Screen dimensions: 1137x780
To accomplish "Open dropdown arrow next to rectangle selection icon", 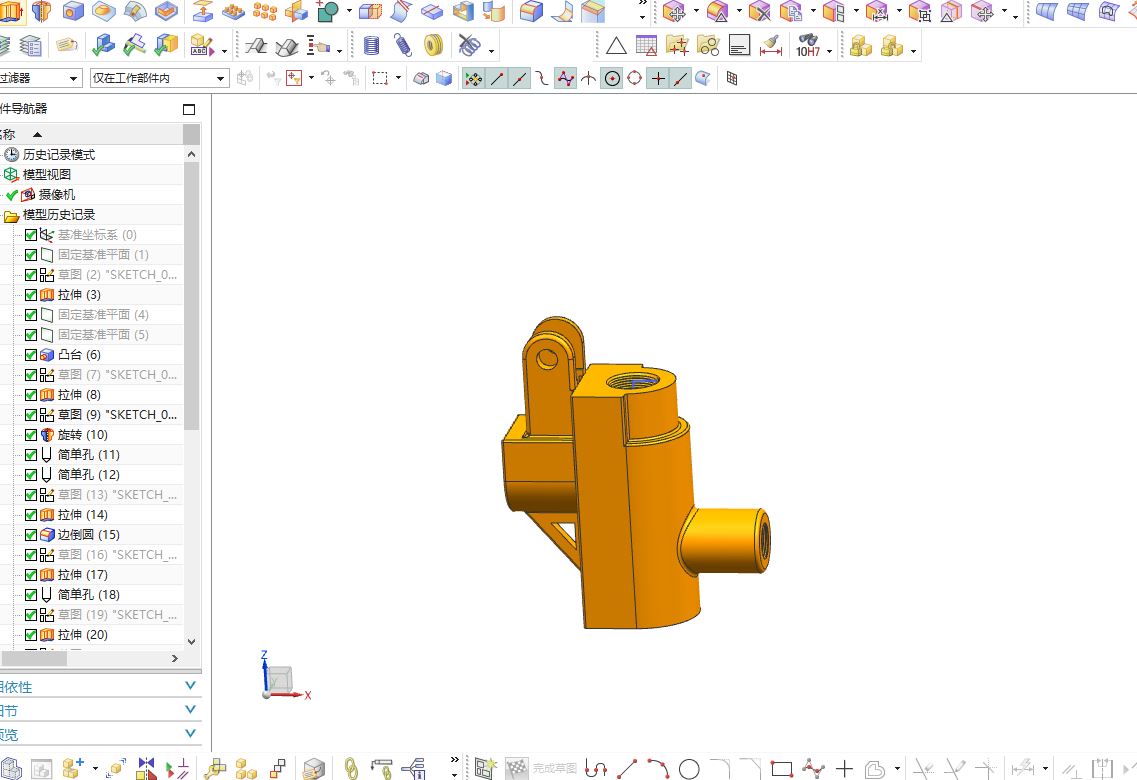I will pyautogui.click(x=398, y=78).
